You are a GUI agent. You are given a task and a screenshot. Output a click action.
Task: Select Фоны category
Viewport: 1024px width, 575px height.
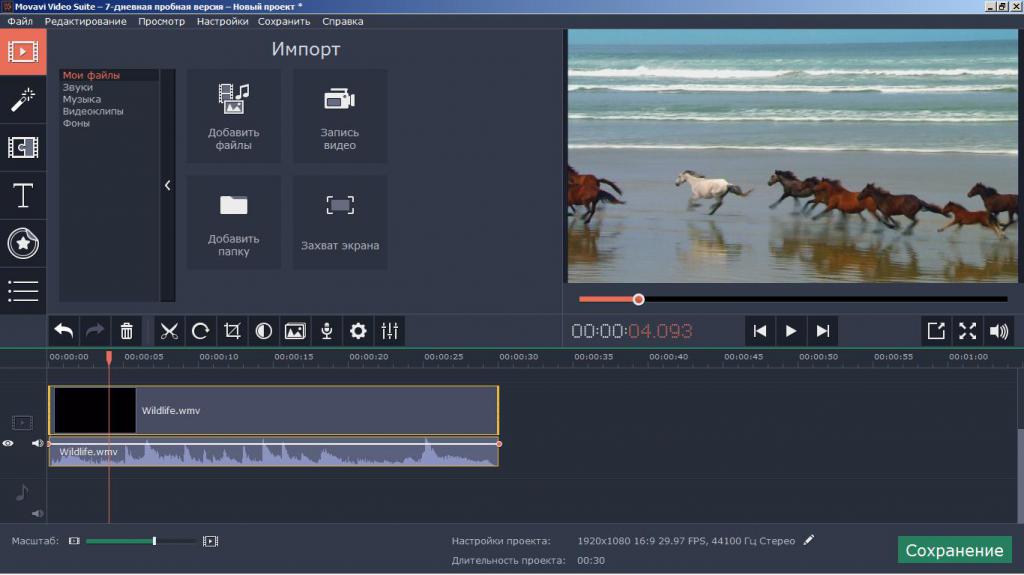[x=76, y=123]
